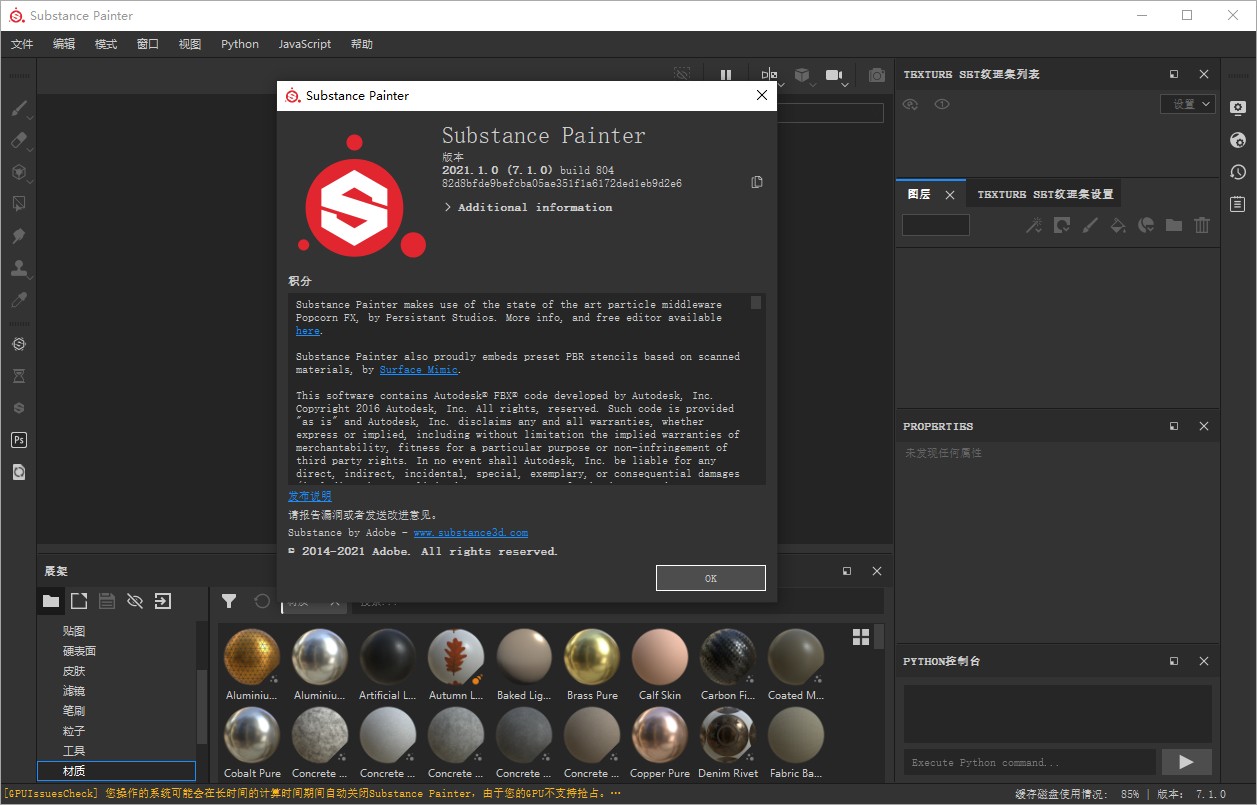Image resolution: width=1257 pixels, height=805 pixels.
Task: Click the shelf import resources arrow icon
Action: coord(163,601)
